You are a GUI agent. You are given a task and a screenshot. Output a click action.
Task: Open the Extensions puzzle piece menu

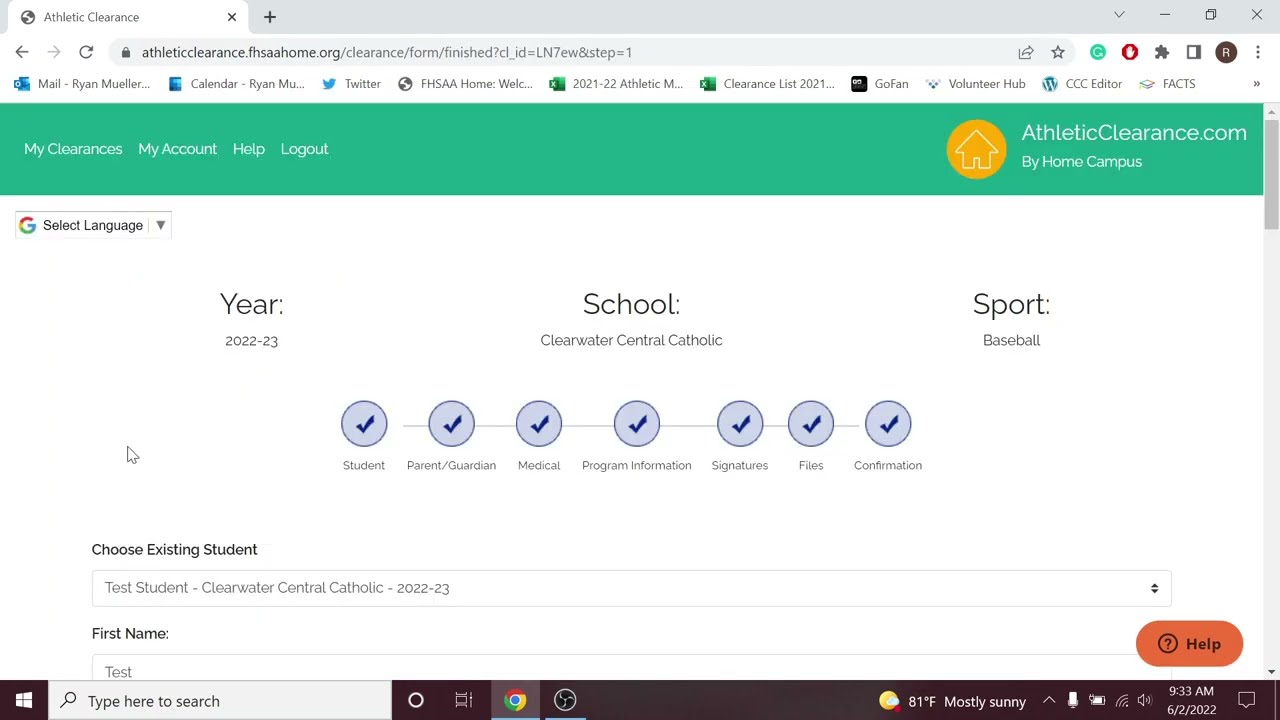(x=1162, y=52)
